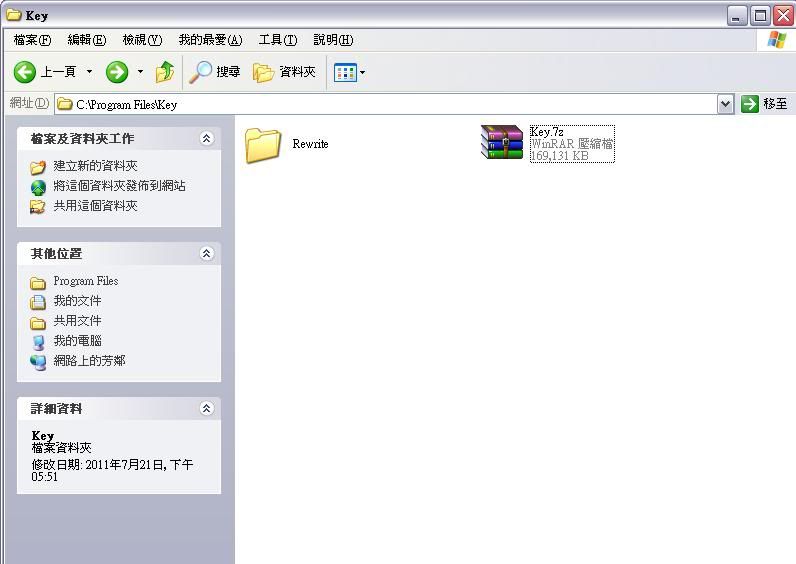Viewport: 796px width, 564px height.
Task: Go up one folder level icon
Action: tap(165, 72)
